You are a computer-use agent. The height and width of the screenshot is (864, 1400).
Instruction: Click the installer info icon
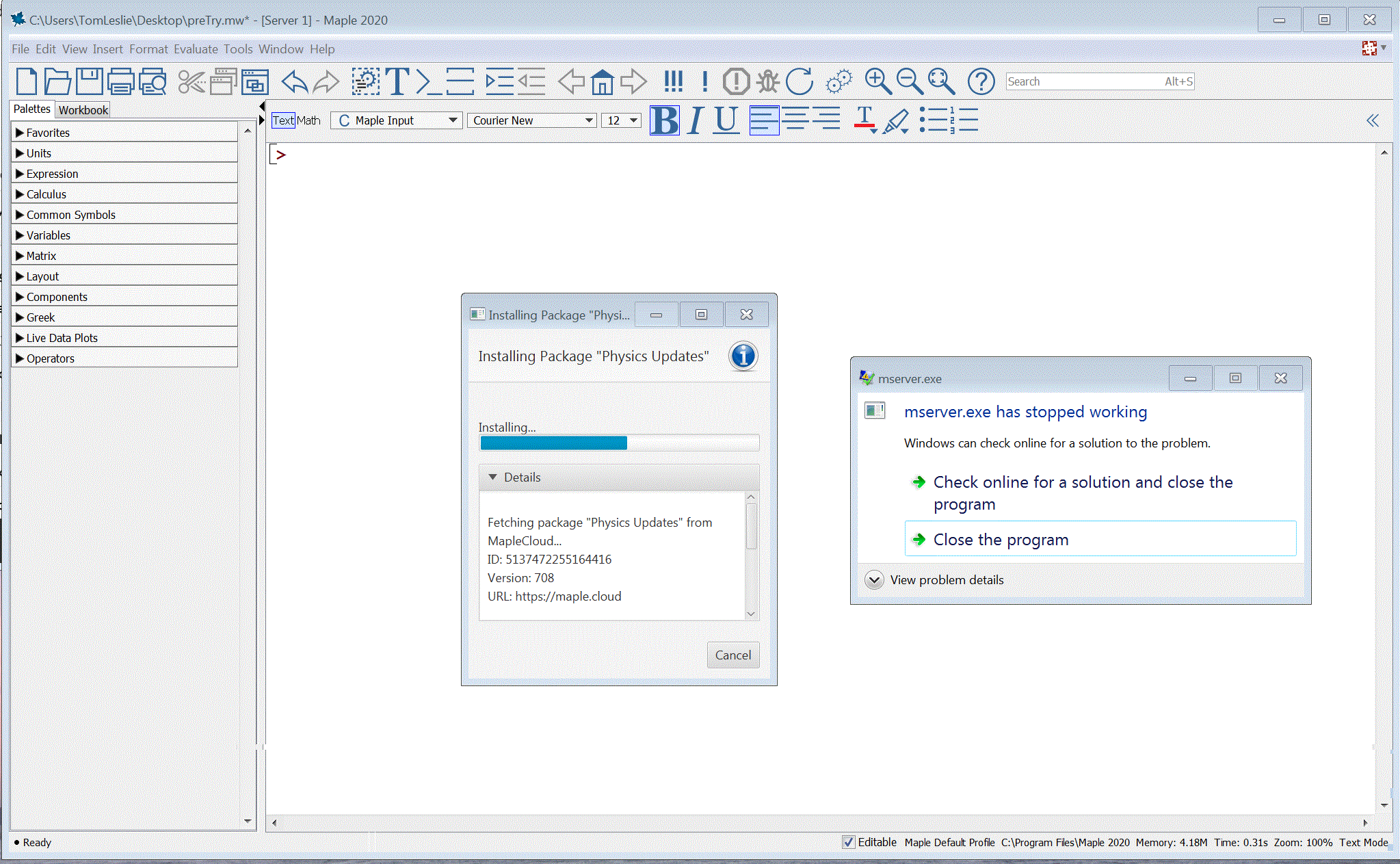tap(743, 356)
